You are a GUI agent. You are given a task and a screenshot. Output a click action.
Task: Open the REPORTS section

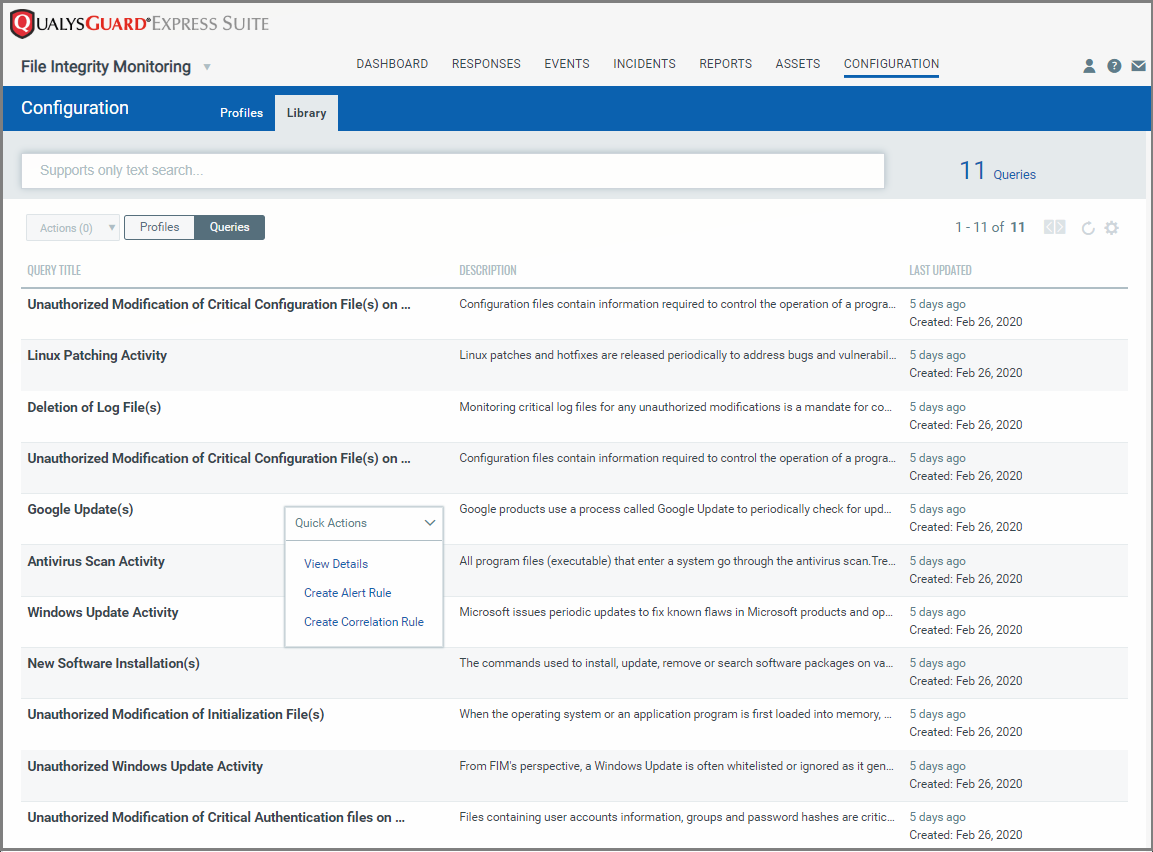(x=726, y=64)
